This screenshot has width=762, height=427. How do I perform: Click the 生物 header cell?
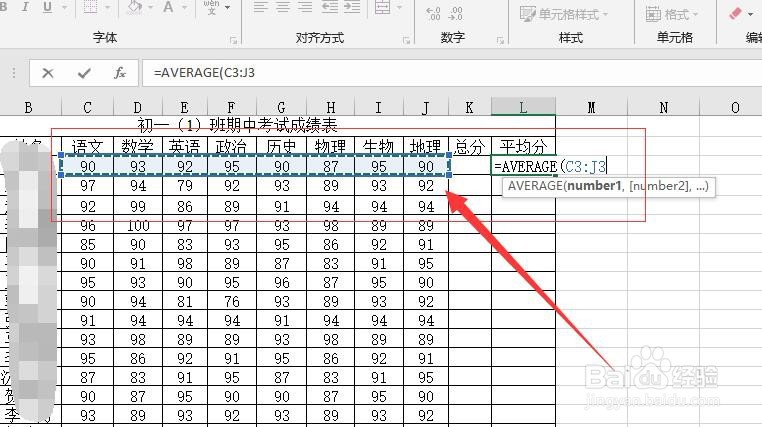tap(379, 146)
